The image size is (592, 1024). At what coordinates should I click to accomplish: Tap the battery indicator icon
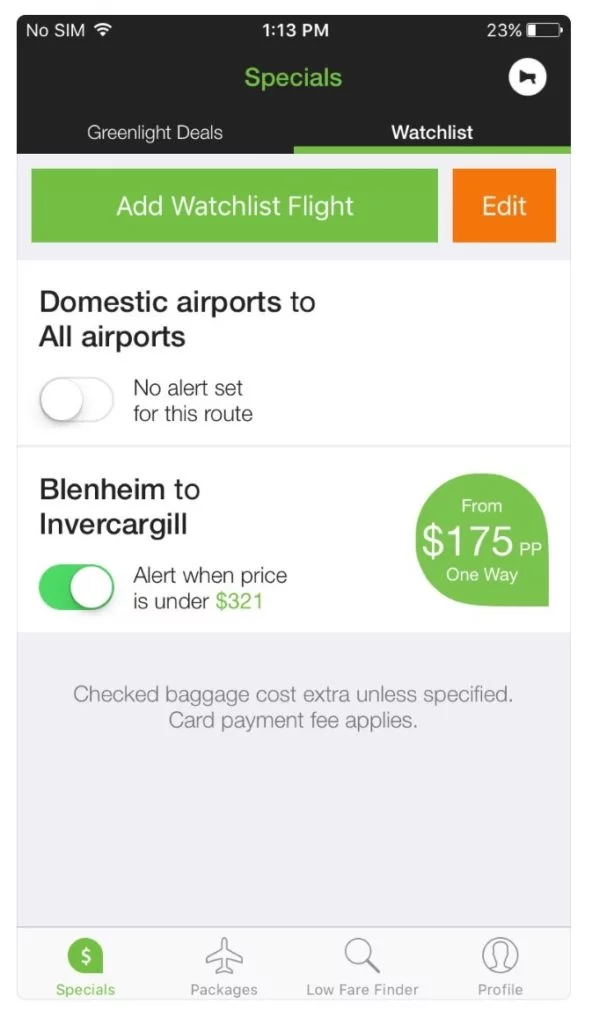(x=544, y=30)
